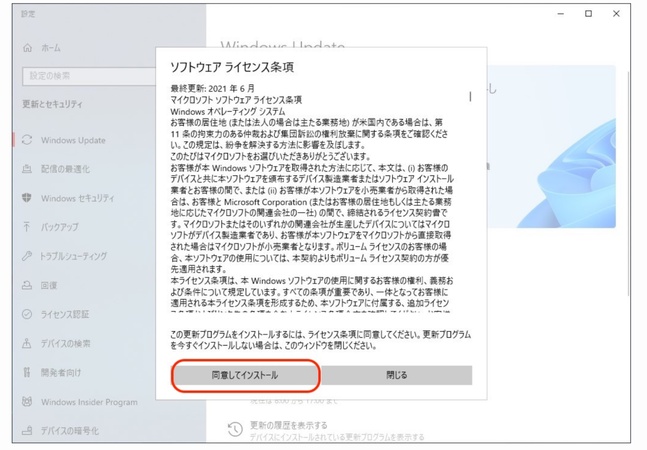Open トラブルシューティング wrench icon
647x450 pixels.
click(27, 256)
